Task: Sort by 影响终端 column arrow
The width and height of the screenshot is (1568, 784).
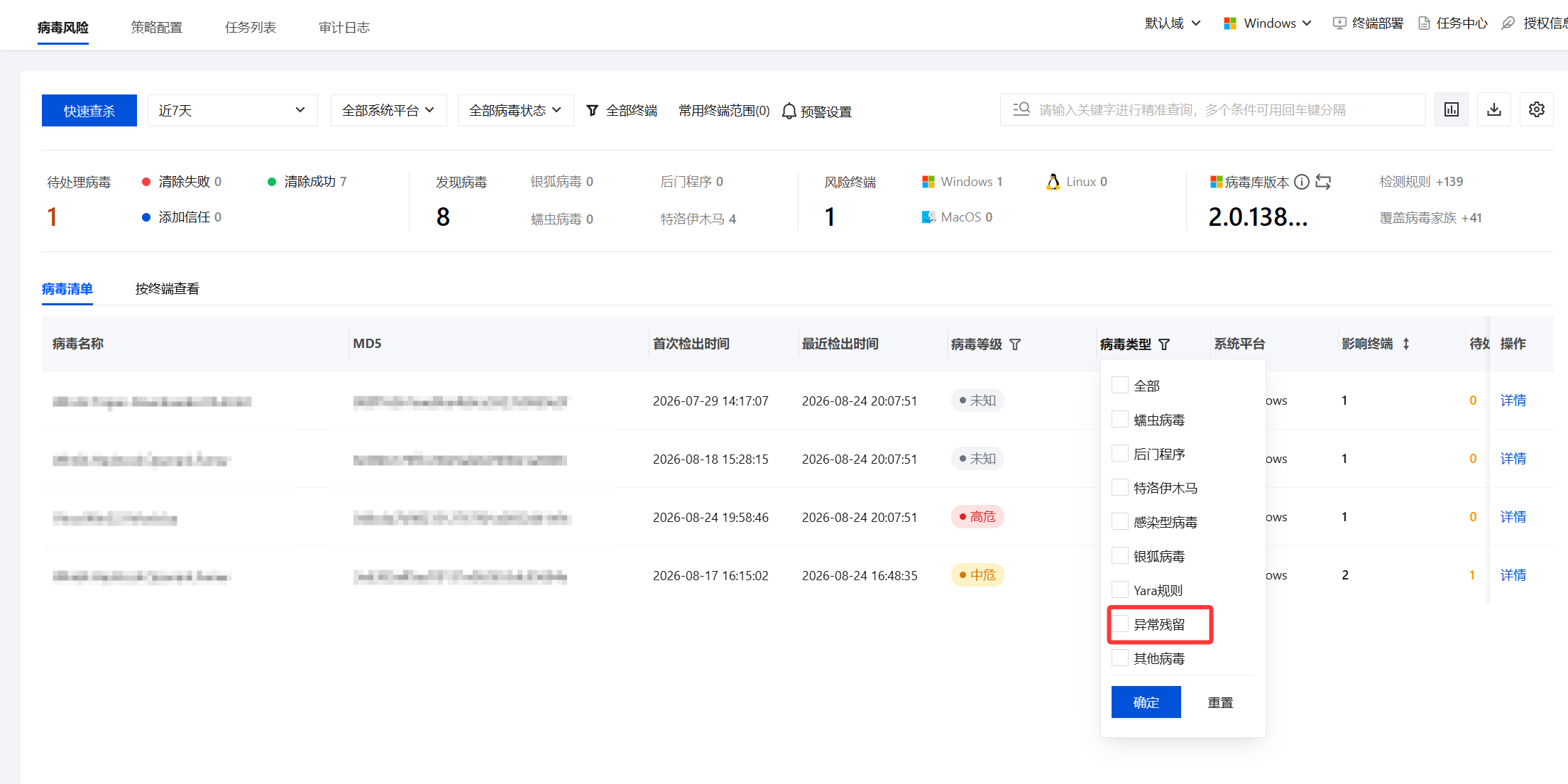Action: pos(1405,344)
